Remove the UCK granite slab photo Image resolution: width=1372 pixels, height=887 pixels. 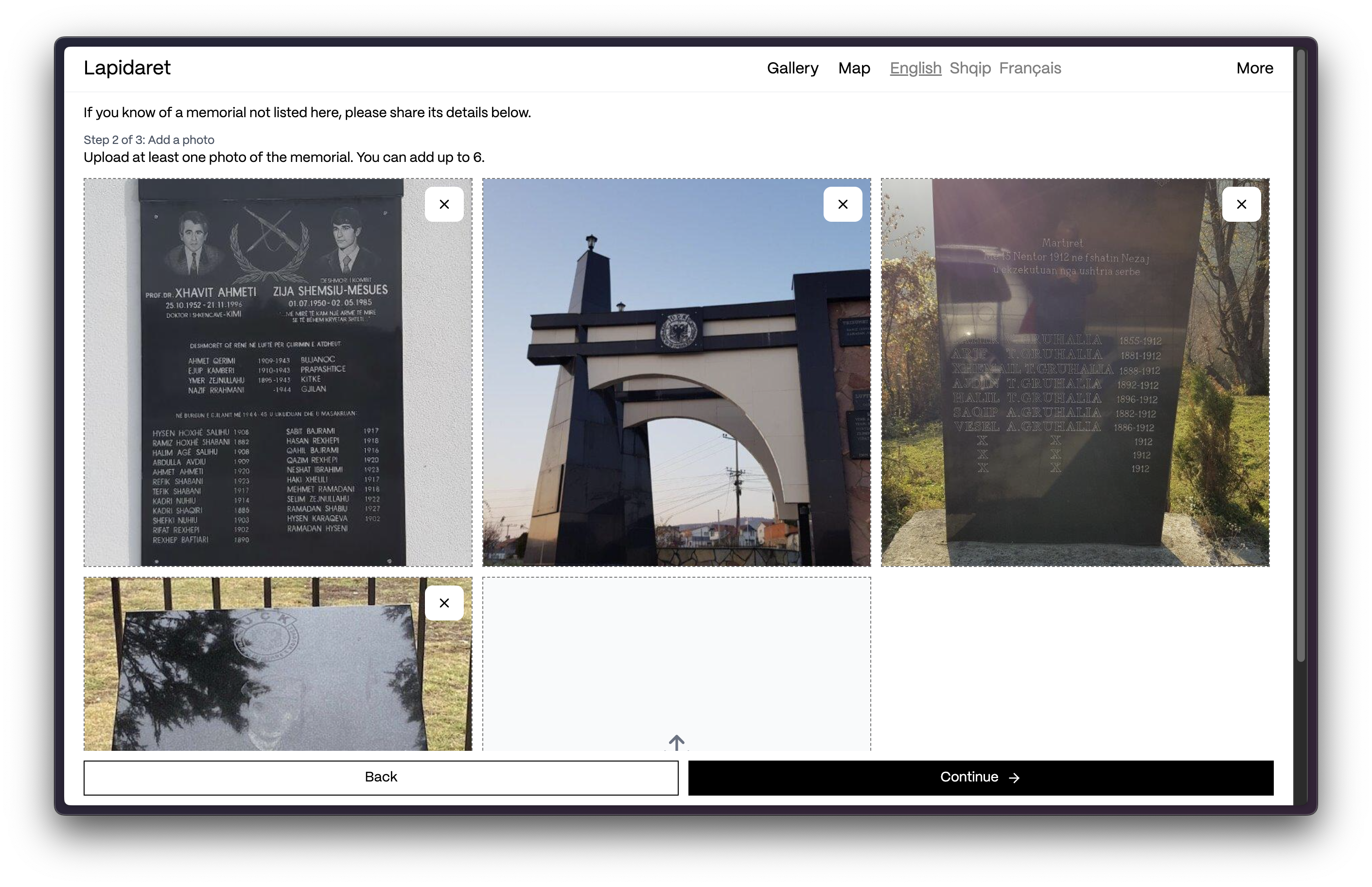coord(444,603)
